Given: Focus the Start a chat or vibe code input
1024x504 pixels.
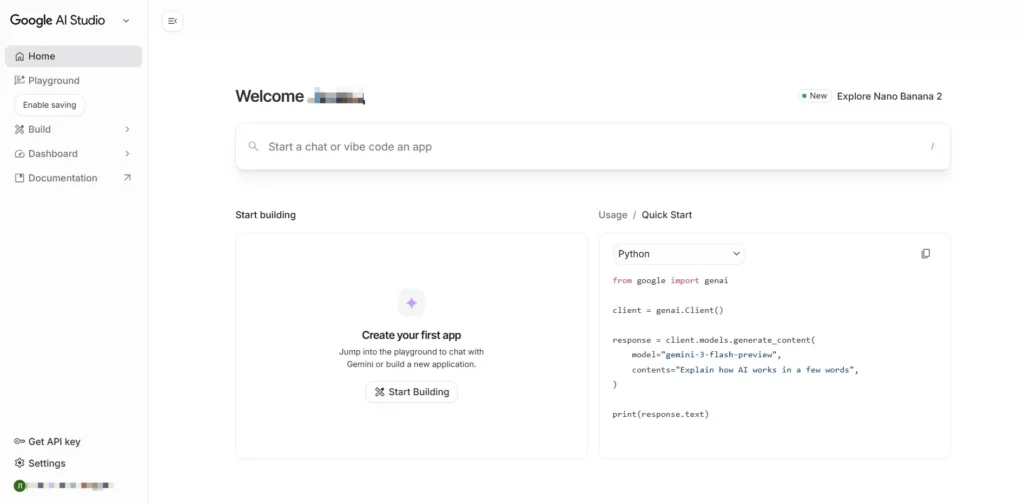Looking at the screenshot, I should tap(593, 146).
